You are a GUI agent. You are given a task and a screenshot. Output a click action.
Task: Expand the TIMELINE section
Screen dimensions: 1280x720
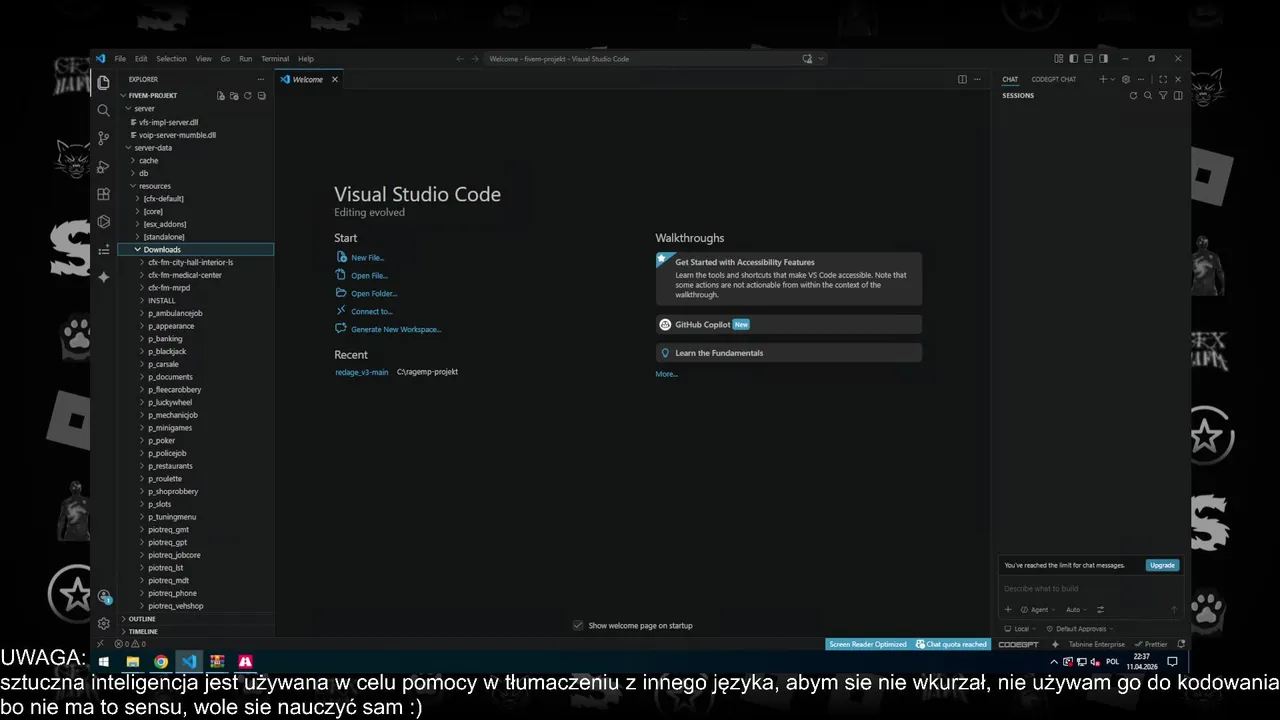[143, 631]
